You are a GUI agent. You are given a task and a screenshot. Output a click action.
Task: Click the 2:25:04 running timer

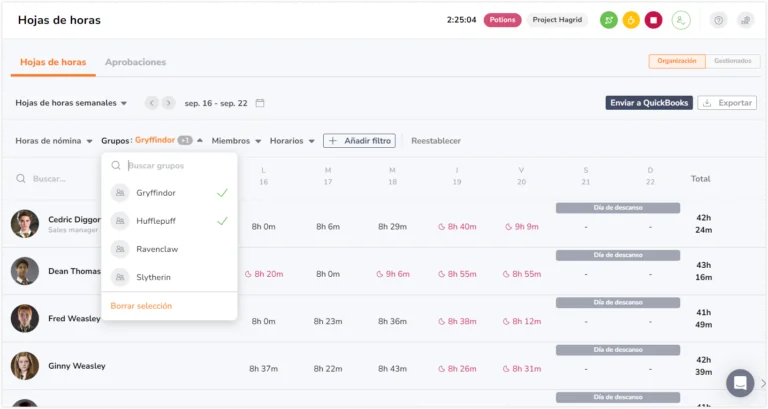461,20
